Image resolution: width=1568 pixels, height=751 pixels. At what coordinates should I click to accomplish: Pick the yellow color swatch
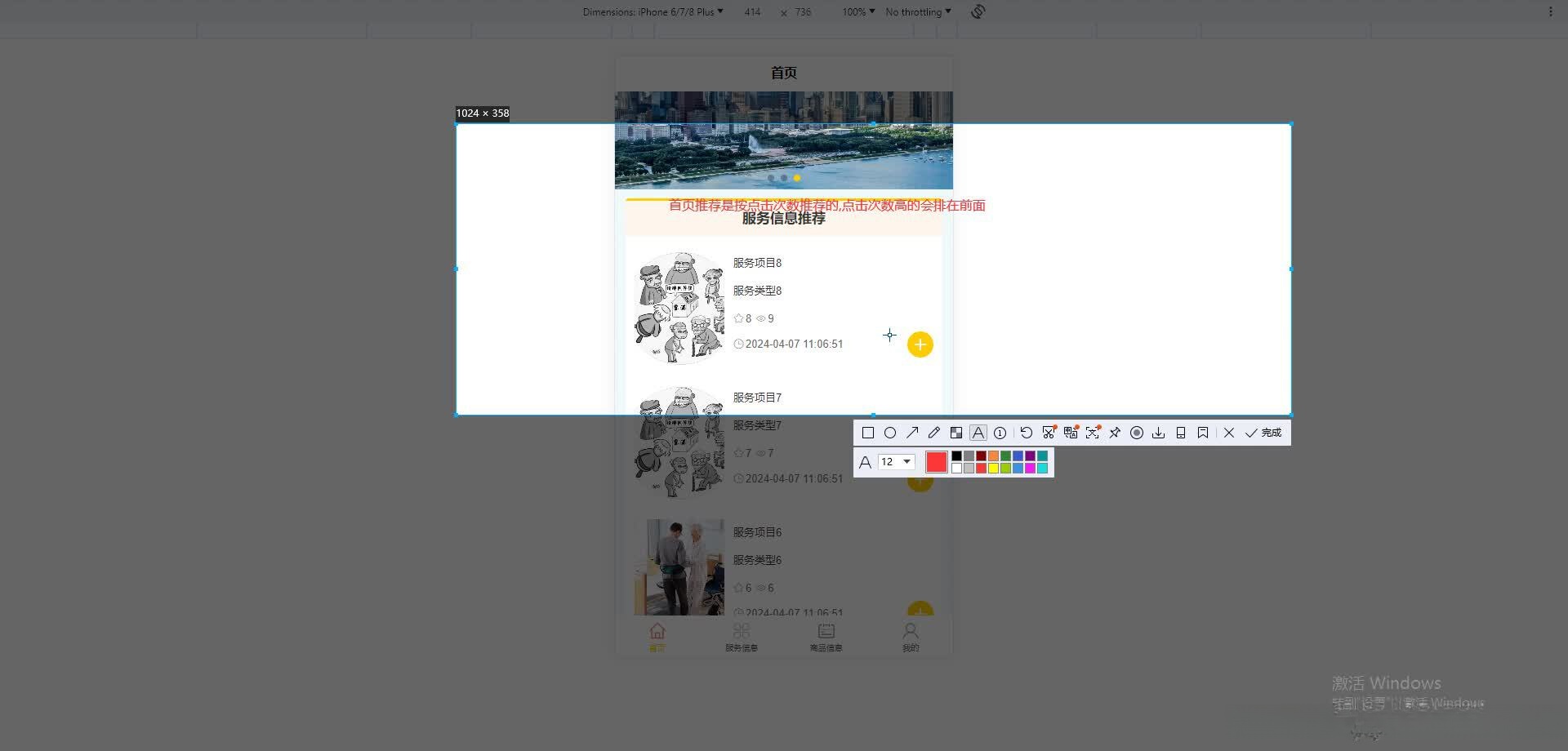[992, 467]
